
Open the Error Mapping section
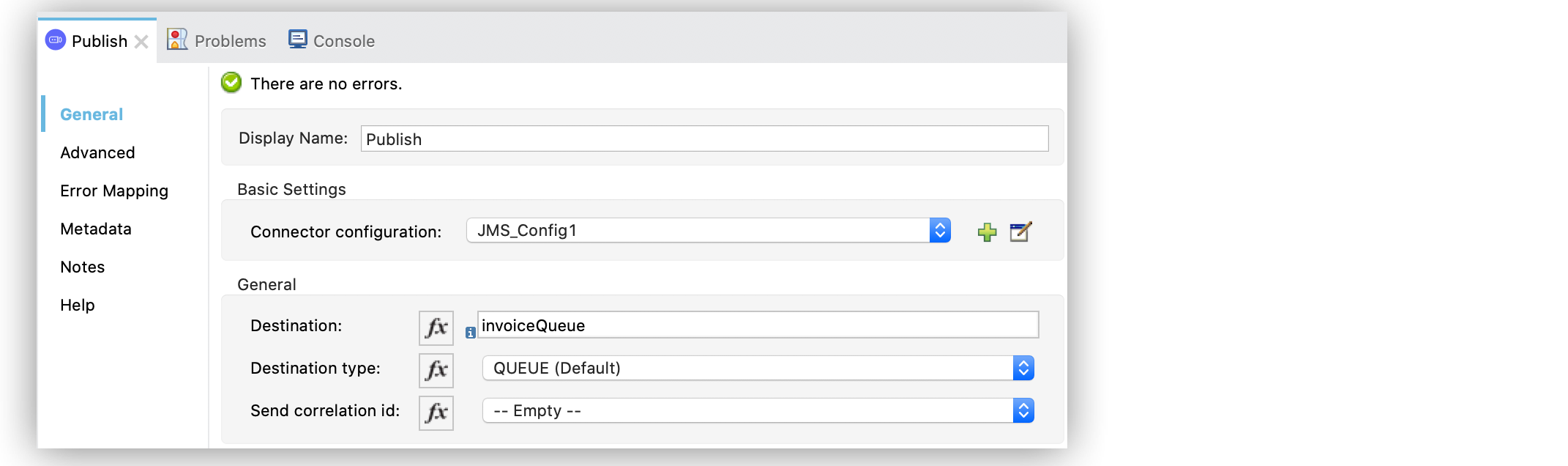click(x=113, y=191)
